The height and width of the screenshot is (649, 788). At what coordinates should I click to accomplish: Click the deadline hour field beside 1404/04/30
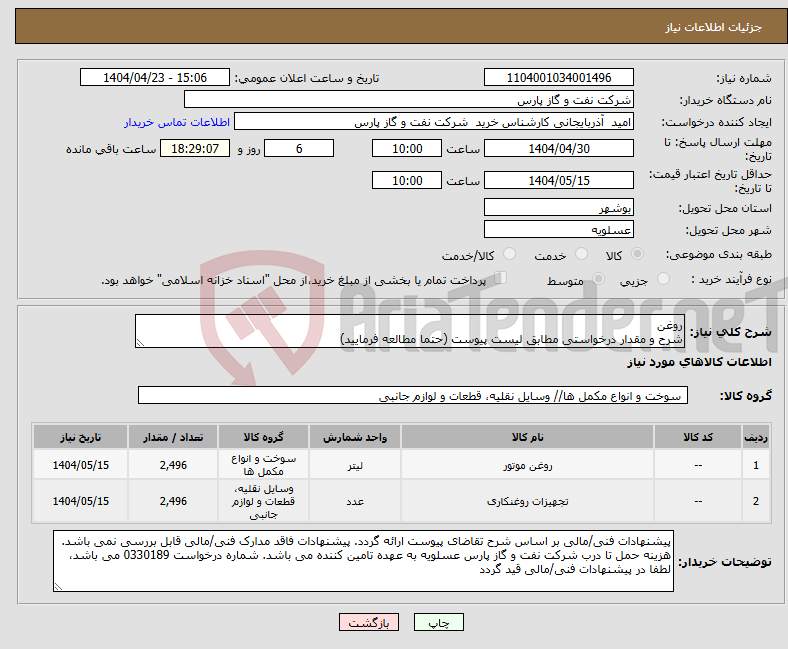pos(407,148)
